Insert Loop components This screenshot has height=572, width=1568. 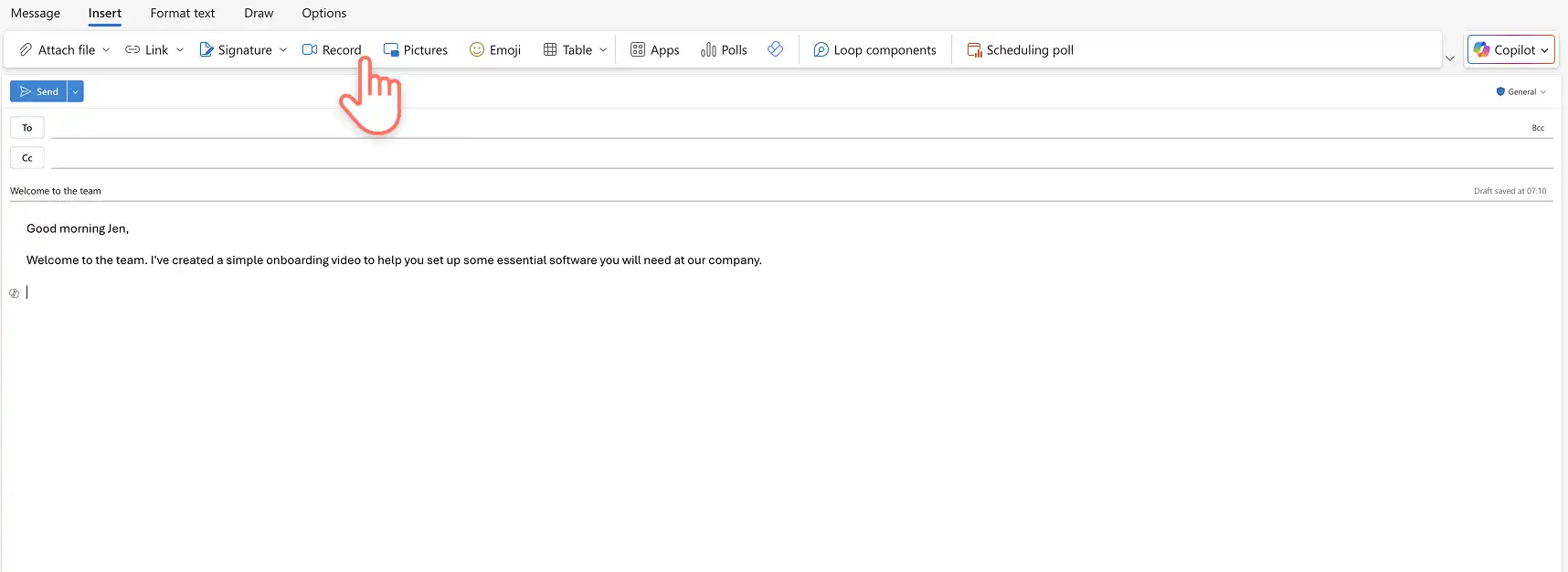(874, 50)
